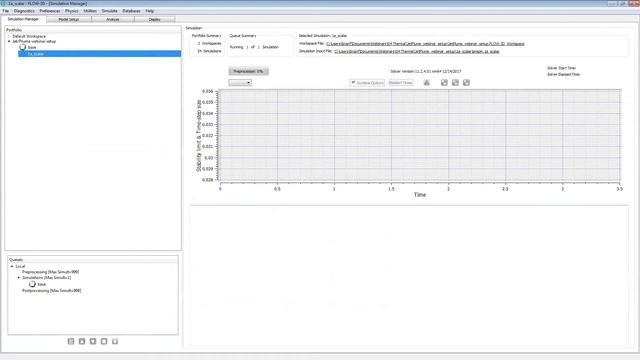Switch to the Display tab
640x360 pixels.
click(155, 20)
